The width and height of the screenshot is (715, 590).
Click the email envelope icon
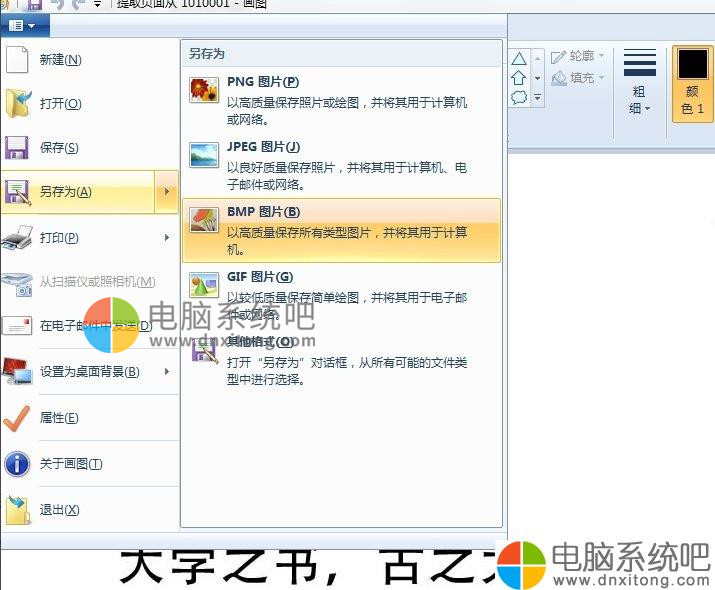(17, 326)
